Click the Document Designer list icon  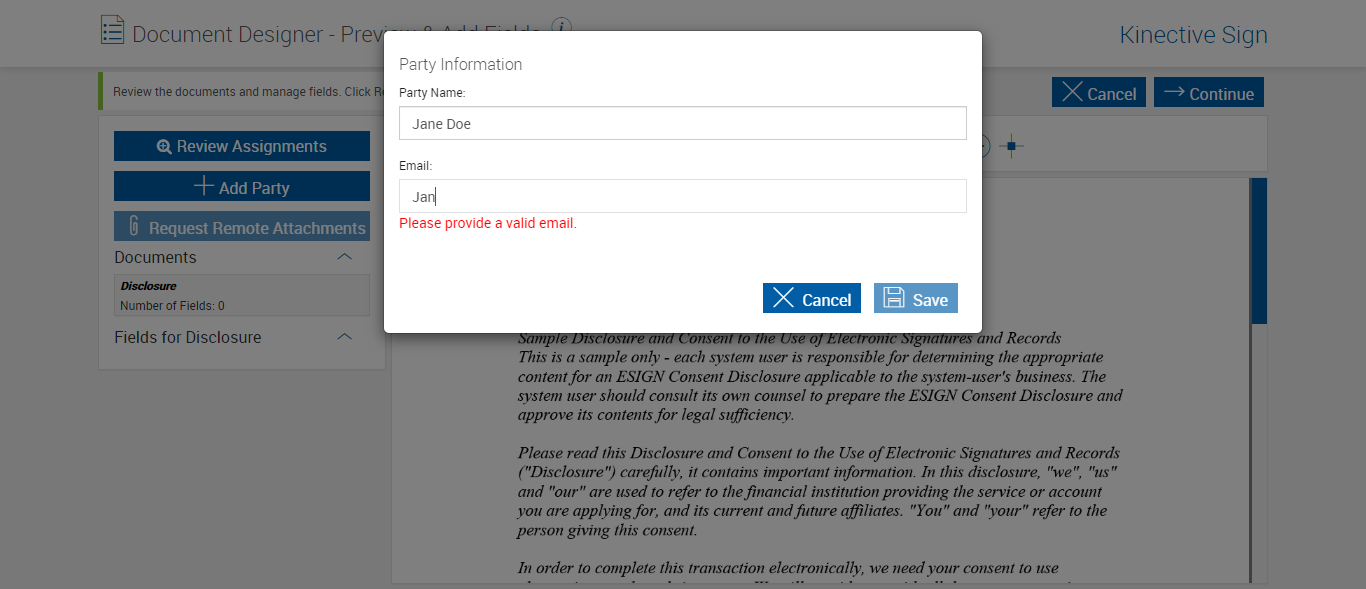click(113, 31)
